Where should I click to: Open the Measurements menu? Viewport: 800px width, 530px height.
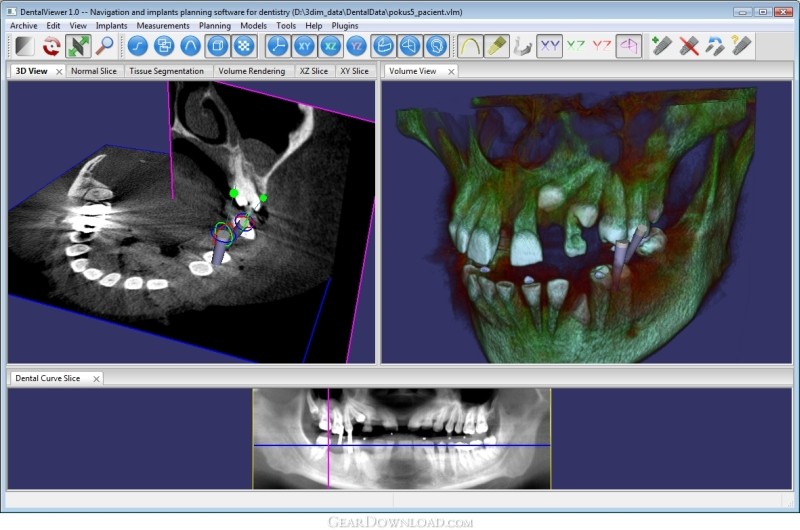click(163, 26)
